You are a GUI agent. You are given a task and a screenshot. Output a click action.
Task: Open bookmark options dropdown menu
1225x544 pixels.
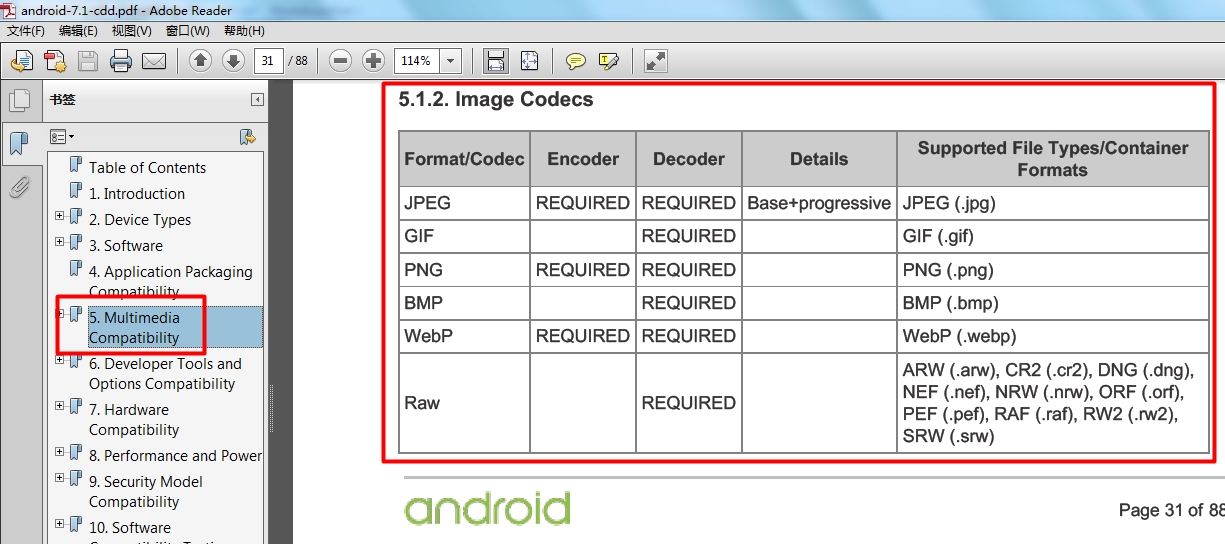tap(62, 136)
